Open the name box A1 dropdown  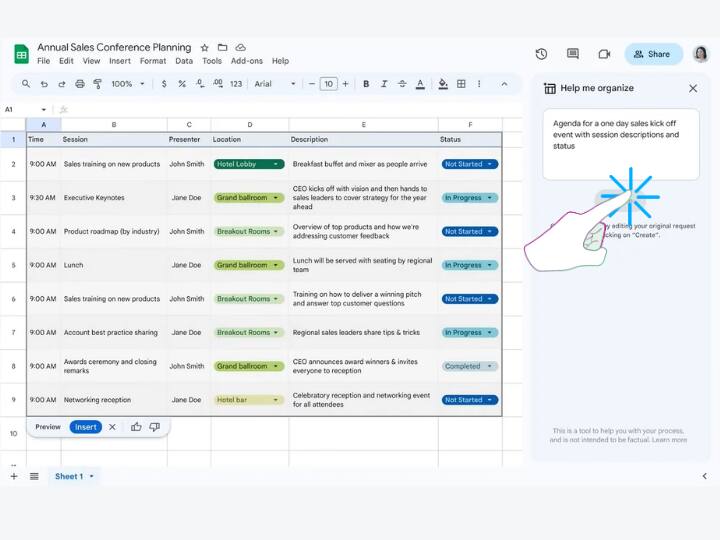click(x=44, y=110)
